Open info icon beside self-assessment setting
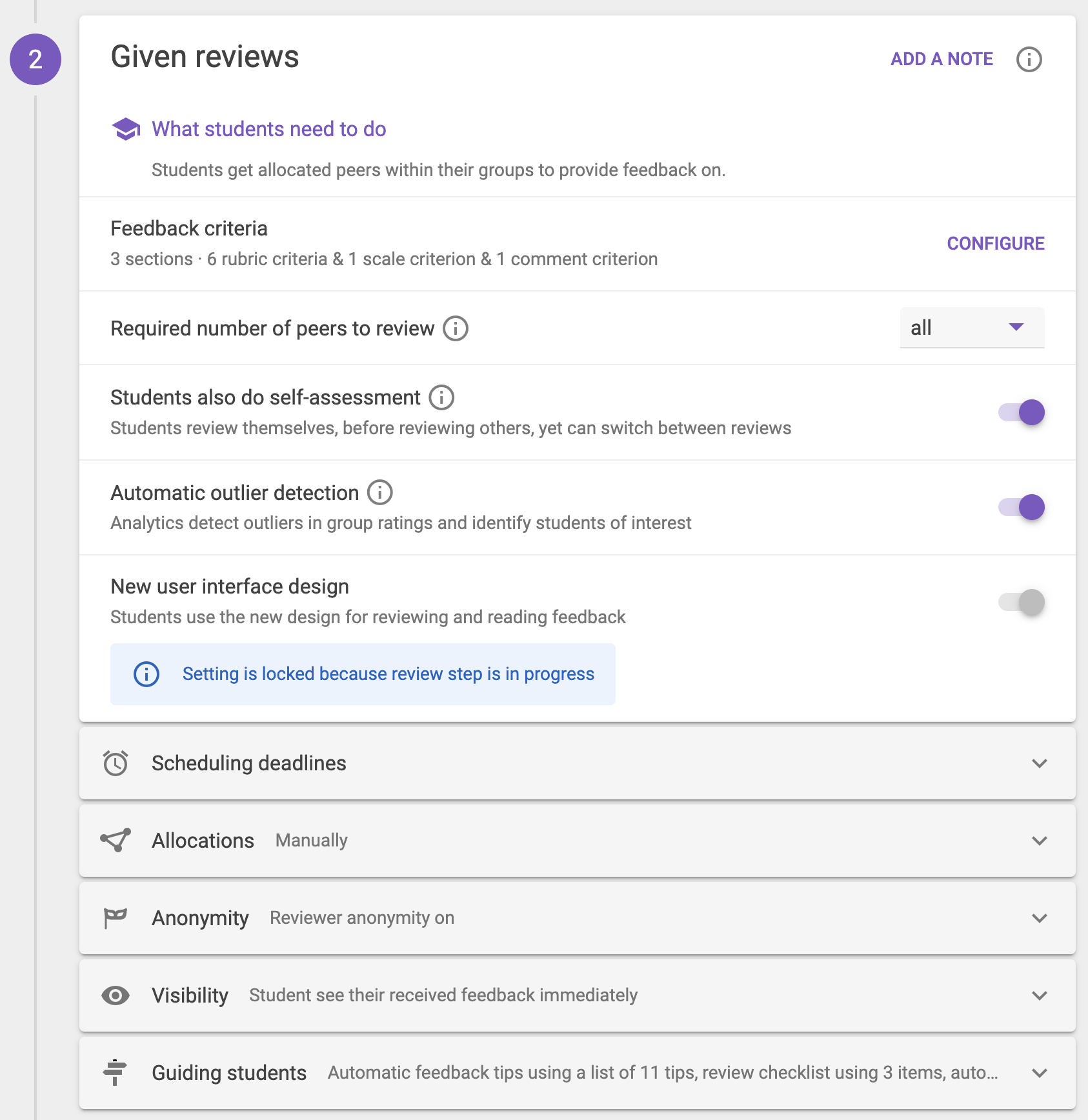1088x1120 pixels. click(441, 397)
